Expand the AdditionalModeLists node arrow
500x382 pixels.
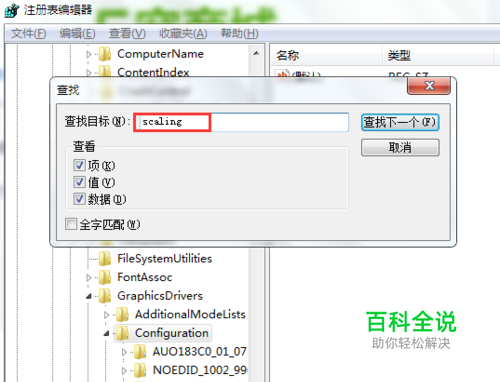(x=106, y=315)
